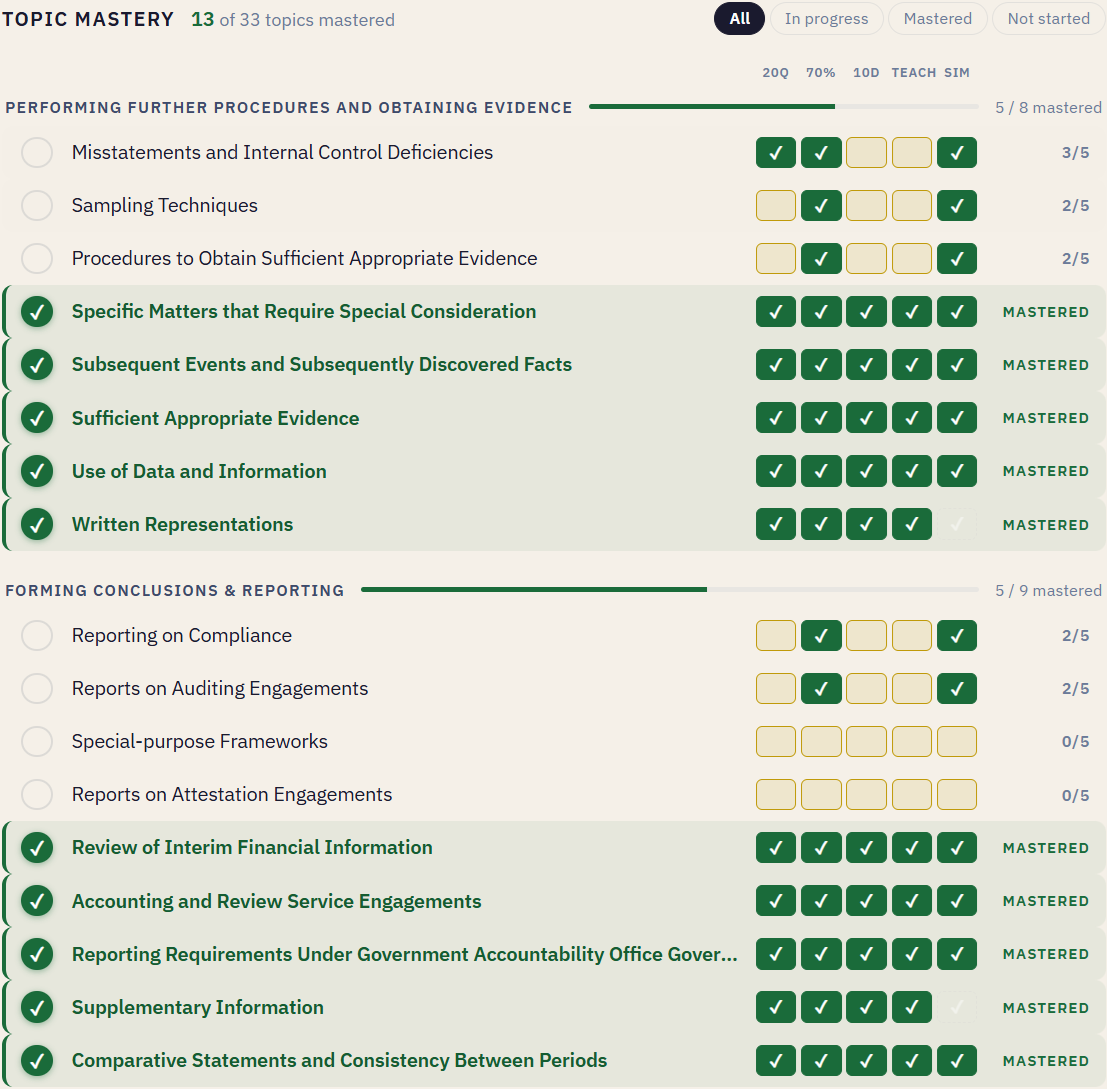This screenshot has width=1107, height=1089.
Task: Click 3/5 score on Misstatements row
Action: tap(1075, 152)
